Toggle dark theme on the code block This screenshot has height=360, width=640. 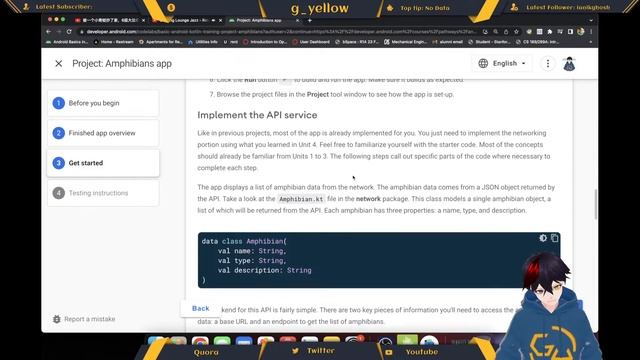pyautogui.click(x=543, y=238)
